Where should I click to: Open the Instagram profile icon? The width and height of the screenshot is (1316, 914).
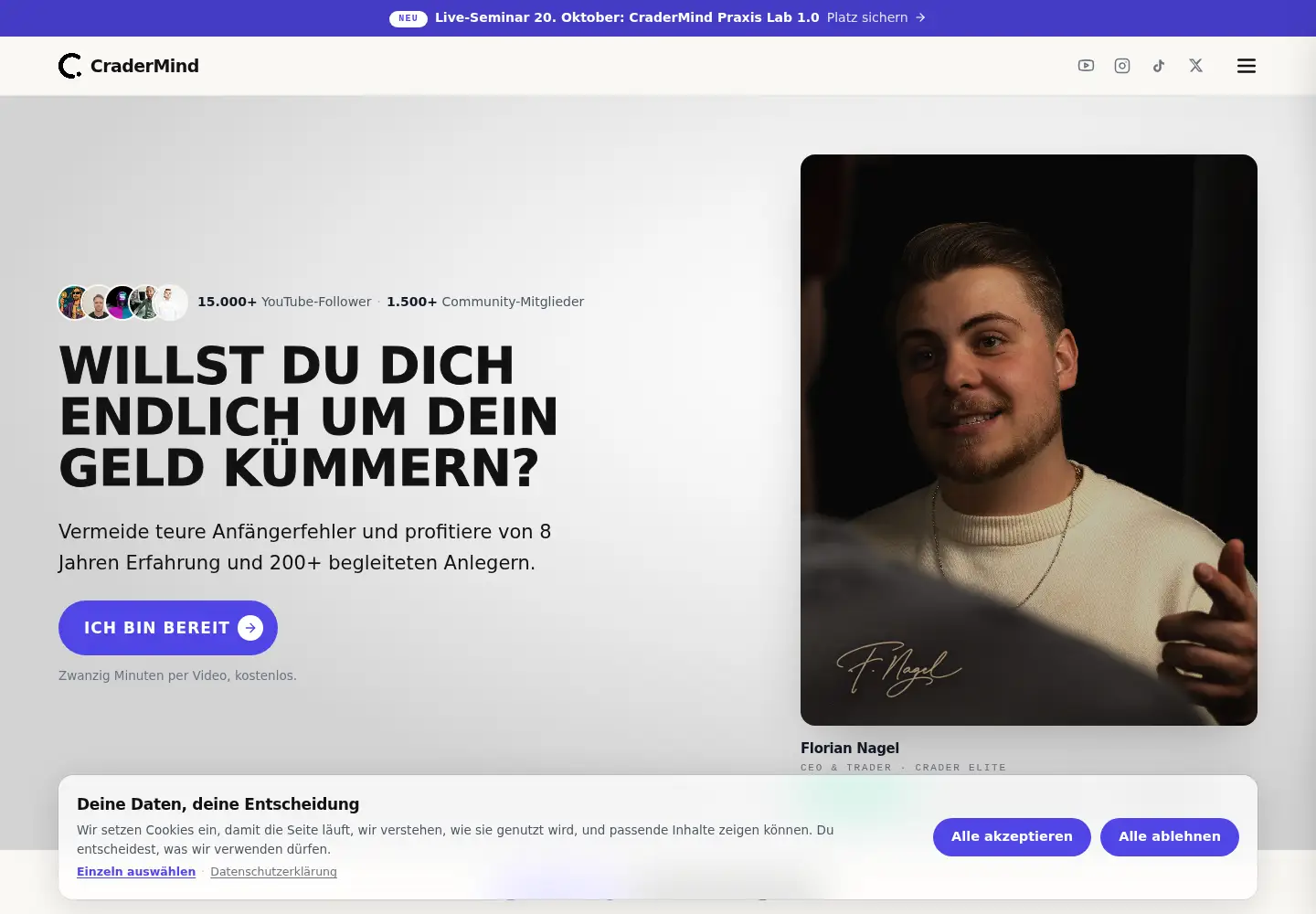(x=1122, y=66)
